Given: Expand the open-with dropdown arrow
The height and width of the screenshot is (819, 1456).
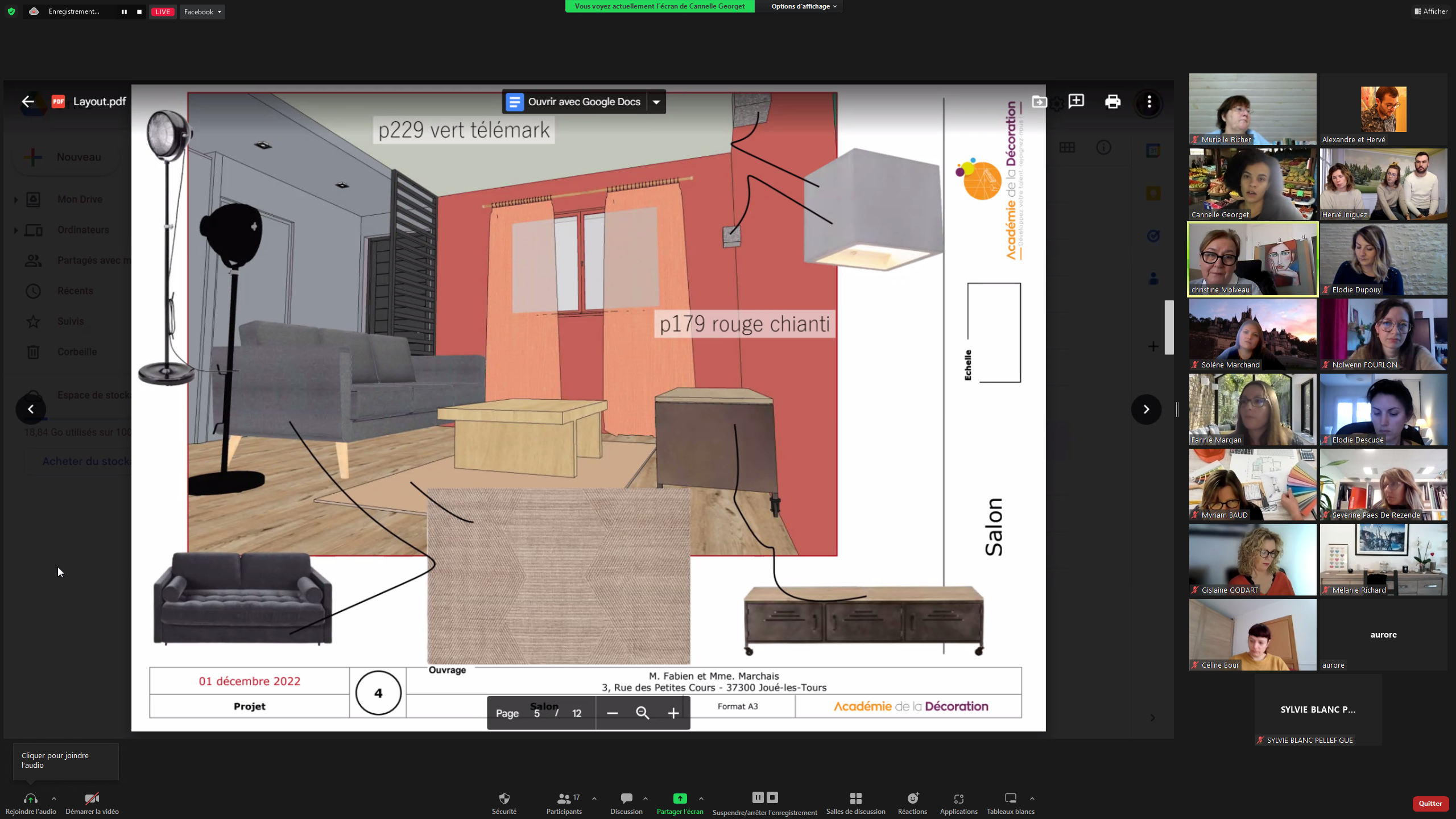Looking at the screenshot, I should tap(656, 102).
